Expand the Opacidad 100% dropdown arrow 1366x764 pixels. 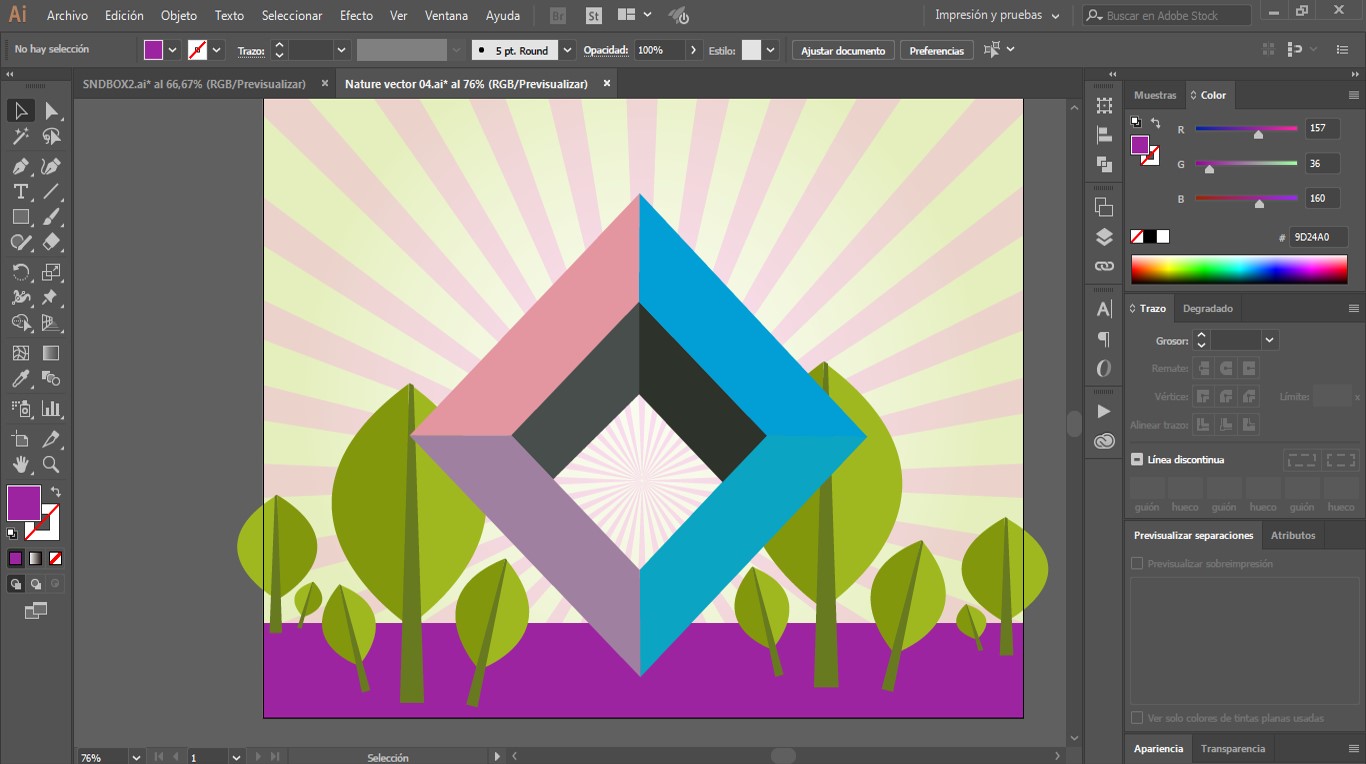point(693,50)
